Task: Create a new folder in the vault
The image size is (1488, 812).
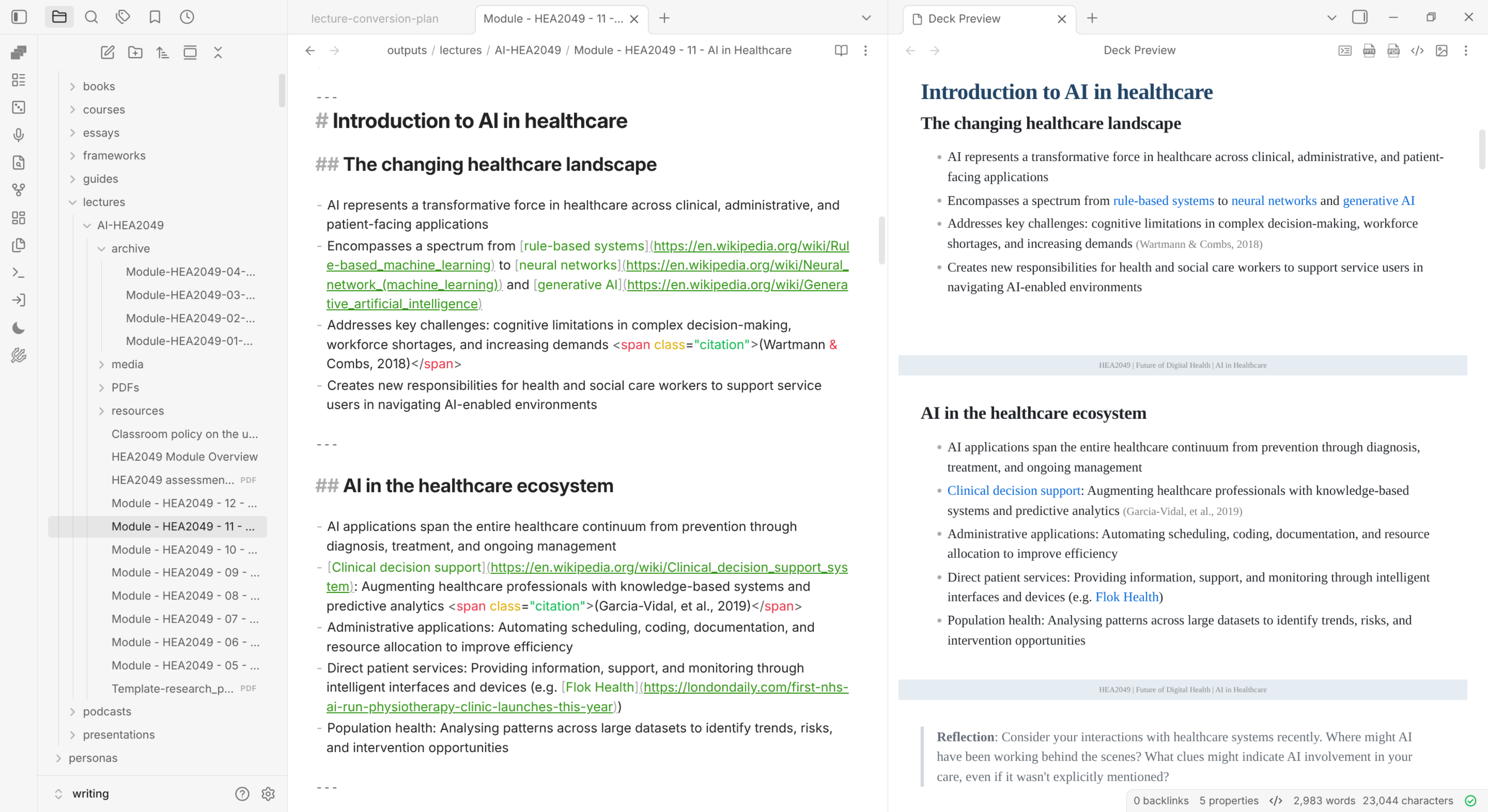Action: (x=135, y=52)
